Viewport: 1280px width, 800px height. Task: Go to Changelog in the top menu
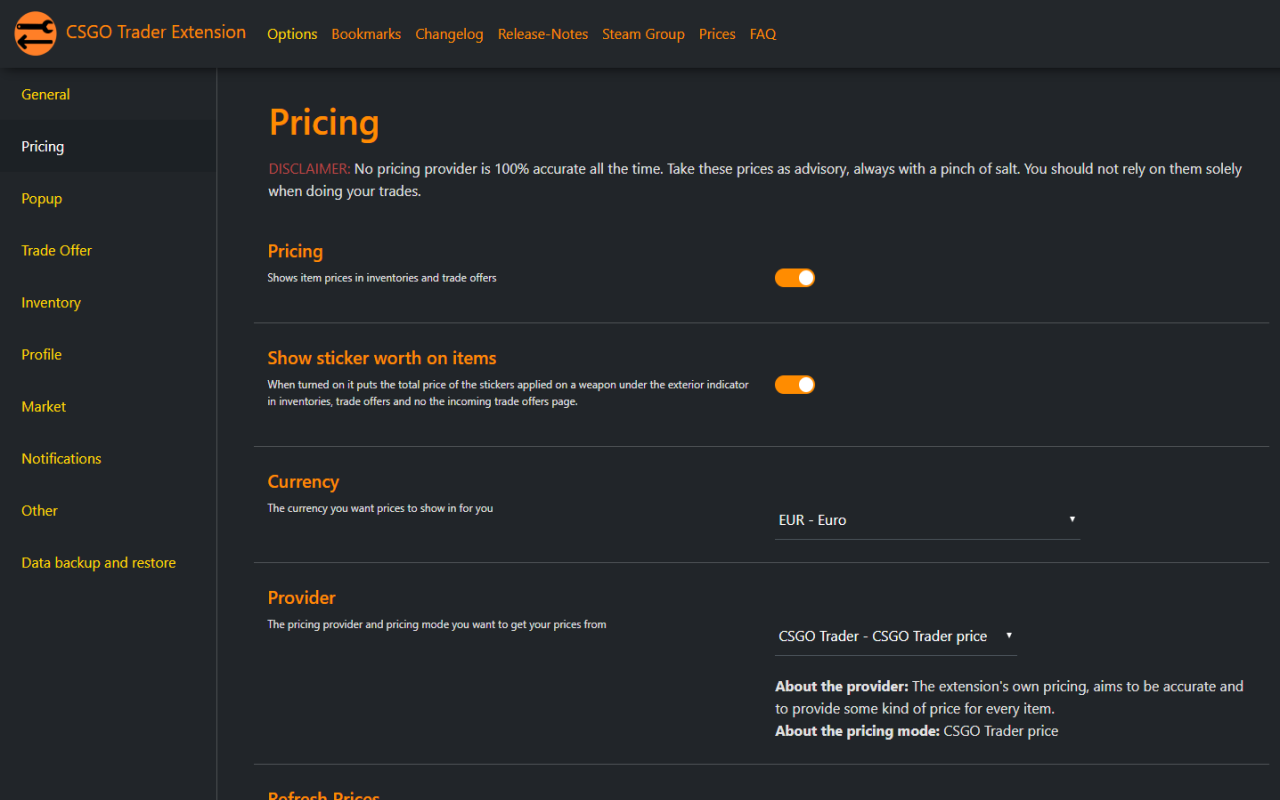(449, 34)
